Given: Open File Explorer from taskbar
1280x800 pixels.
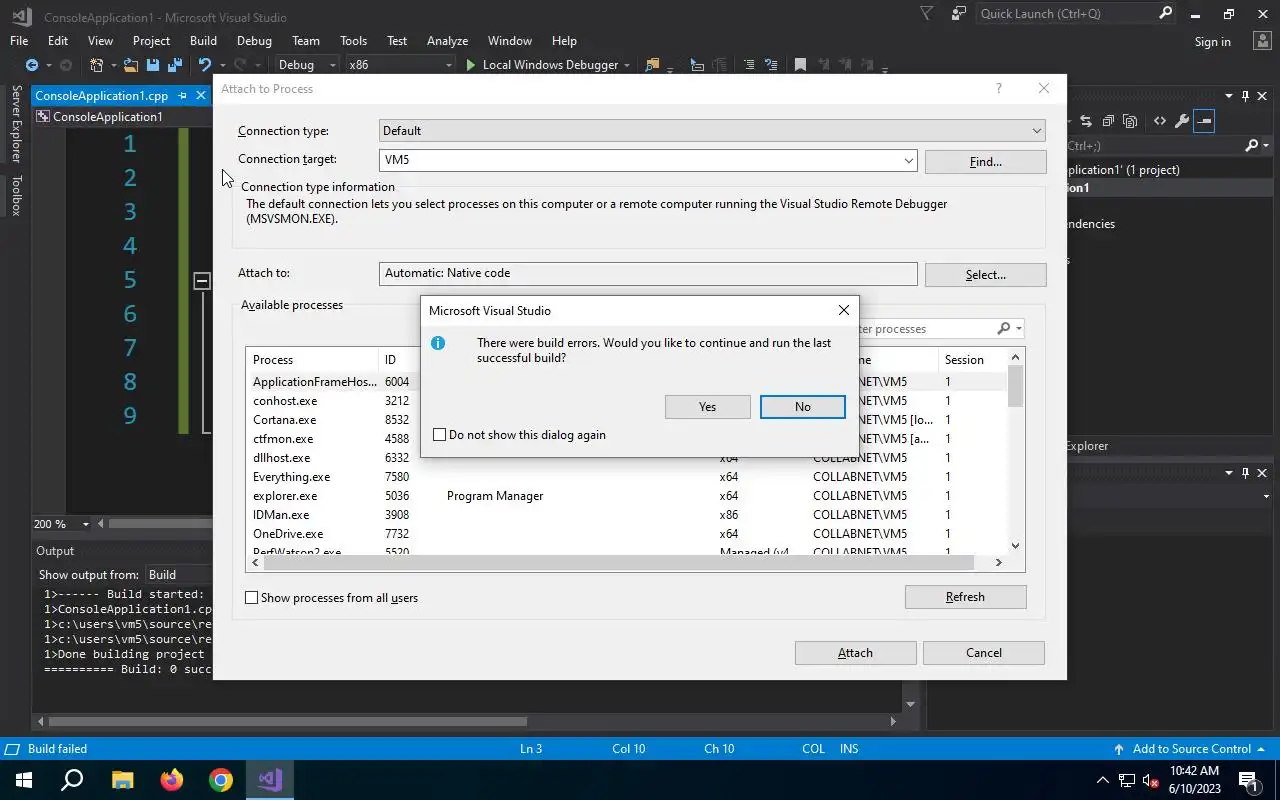Looking at the screenshot, I should pos(122,780).
